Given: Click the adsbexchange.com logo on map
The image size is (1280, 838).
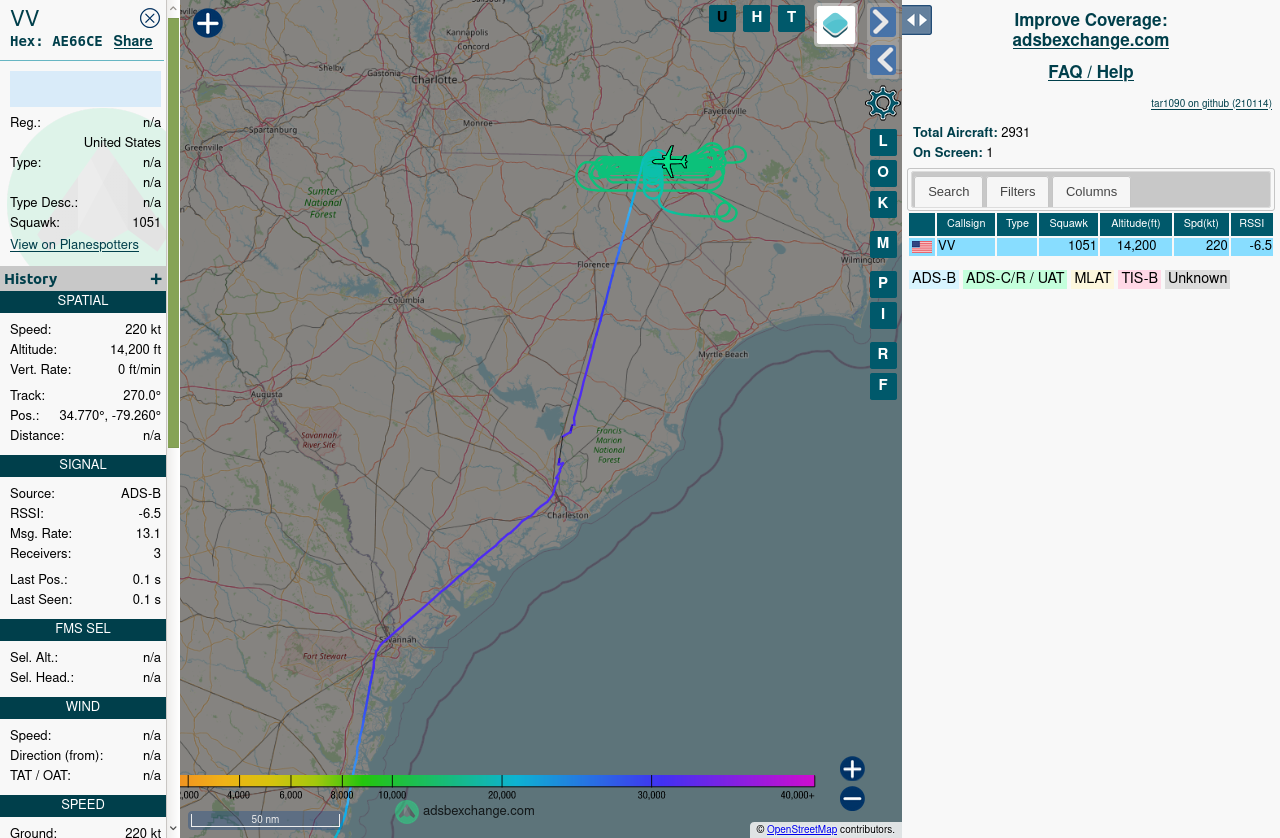Looking at the screenshot, I should coord(465,811).
